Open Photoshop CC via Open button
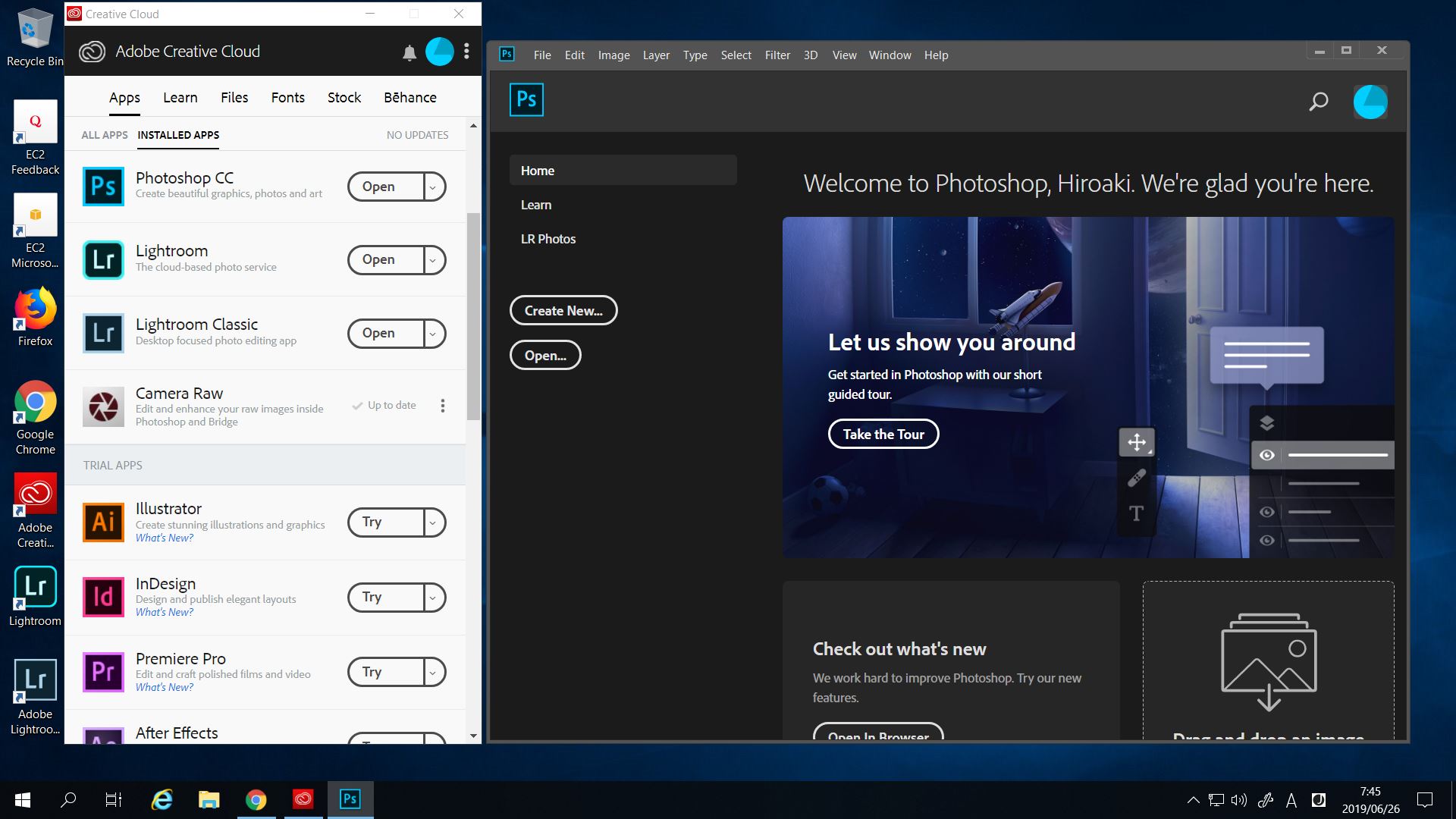The width and height of the screenshot is (1456, 819). [x=385, y=187]
